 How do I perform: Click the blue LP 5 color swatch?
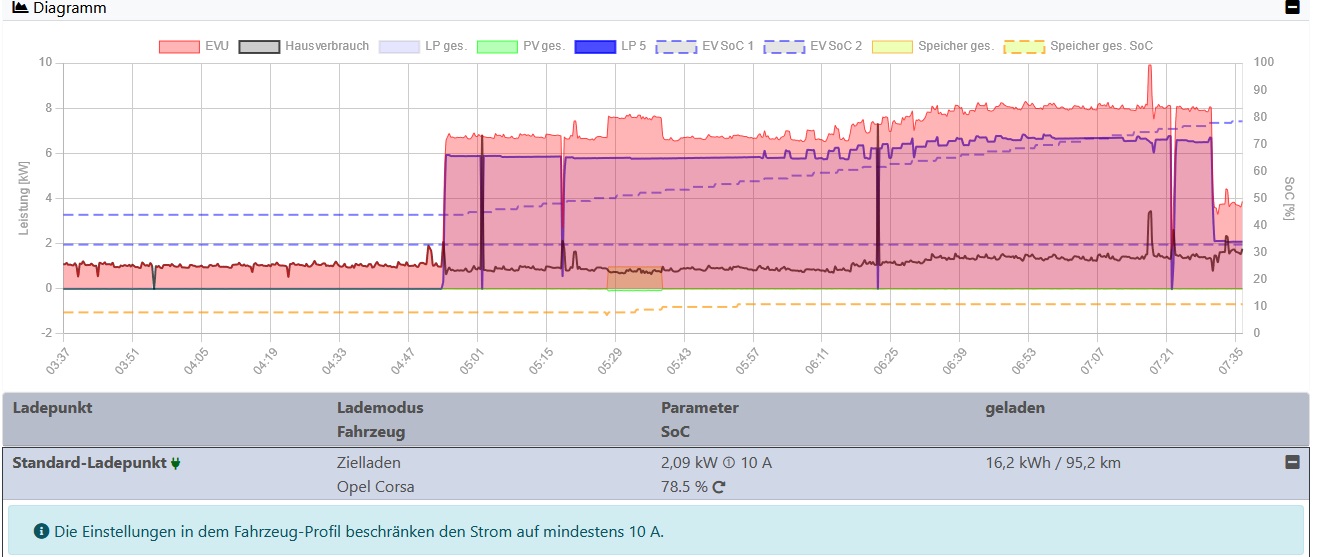coord(595,46)
